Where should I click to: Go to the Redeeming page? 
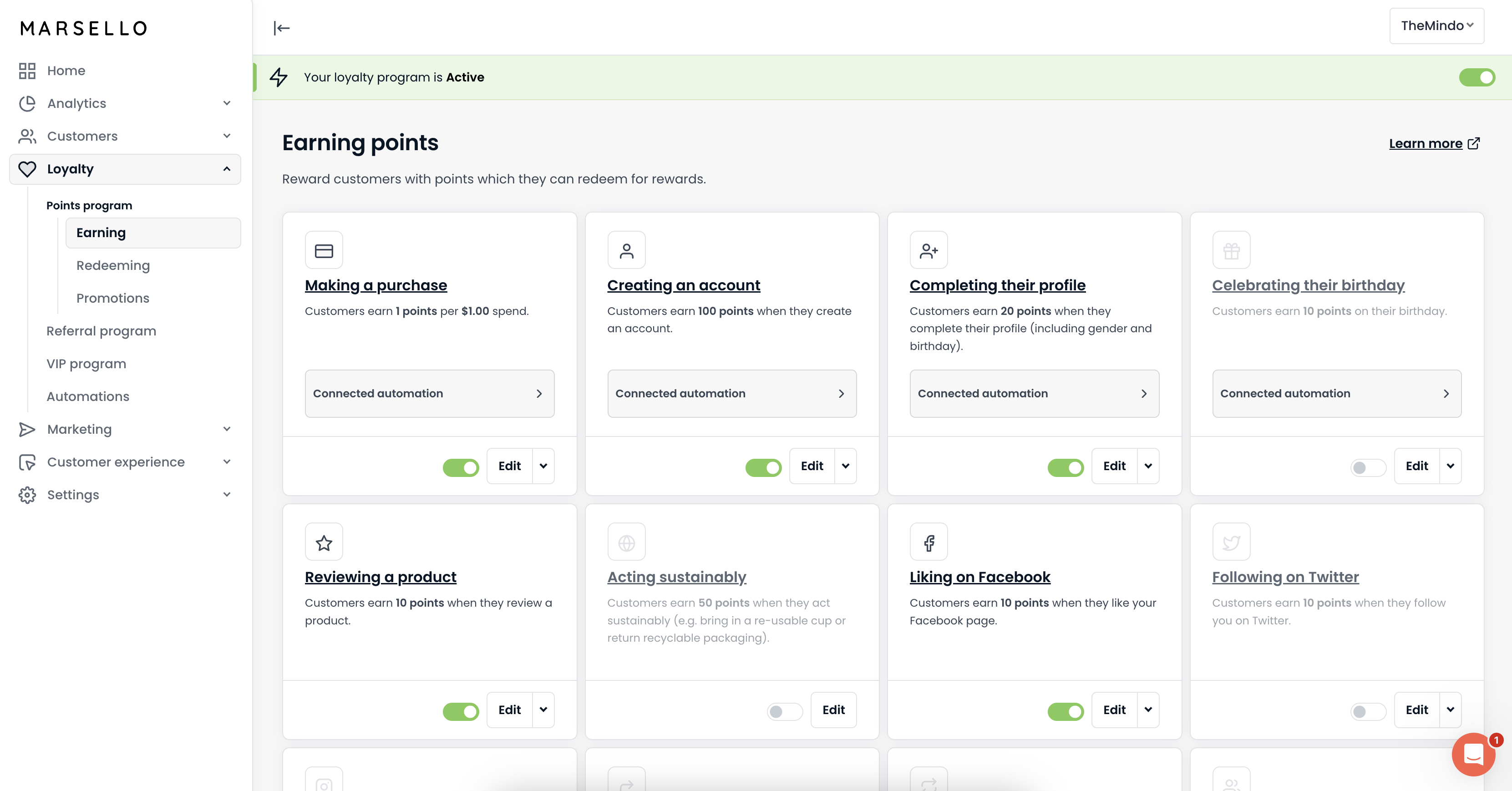[x=113, y=265]
